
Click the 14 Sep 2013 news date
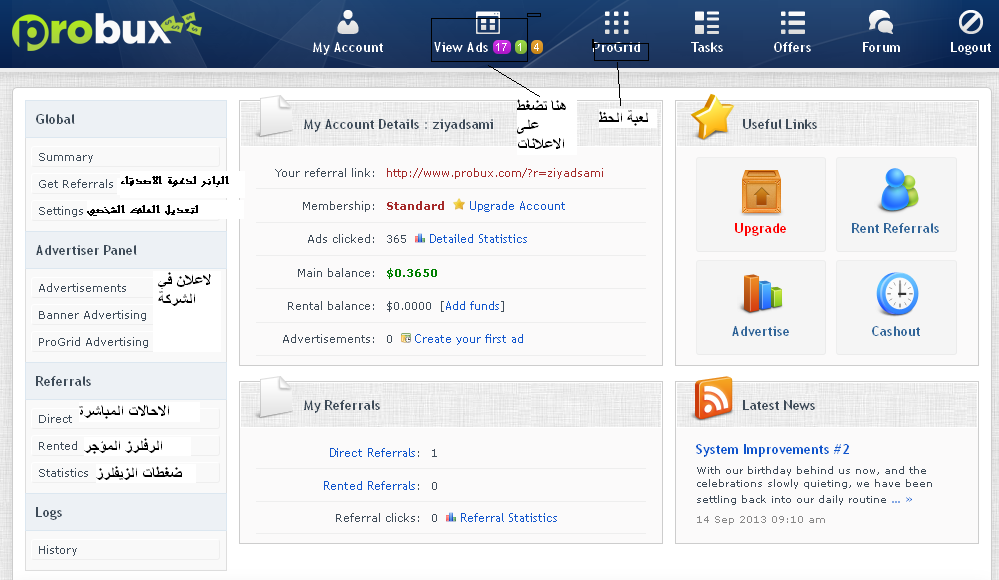[x=761, y=519]
